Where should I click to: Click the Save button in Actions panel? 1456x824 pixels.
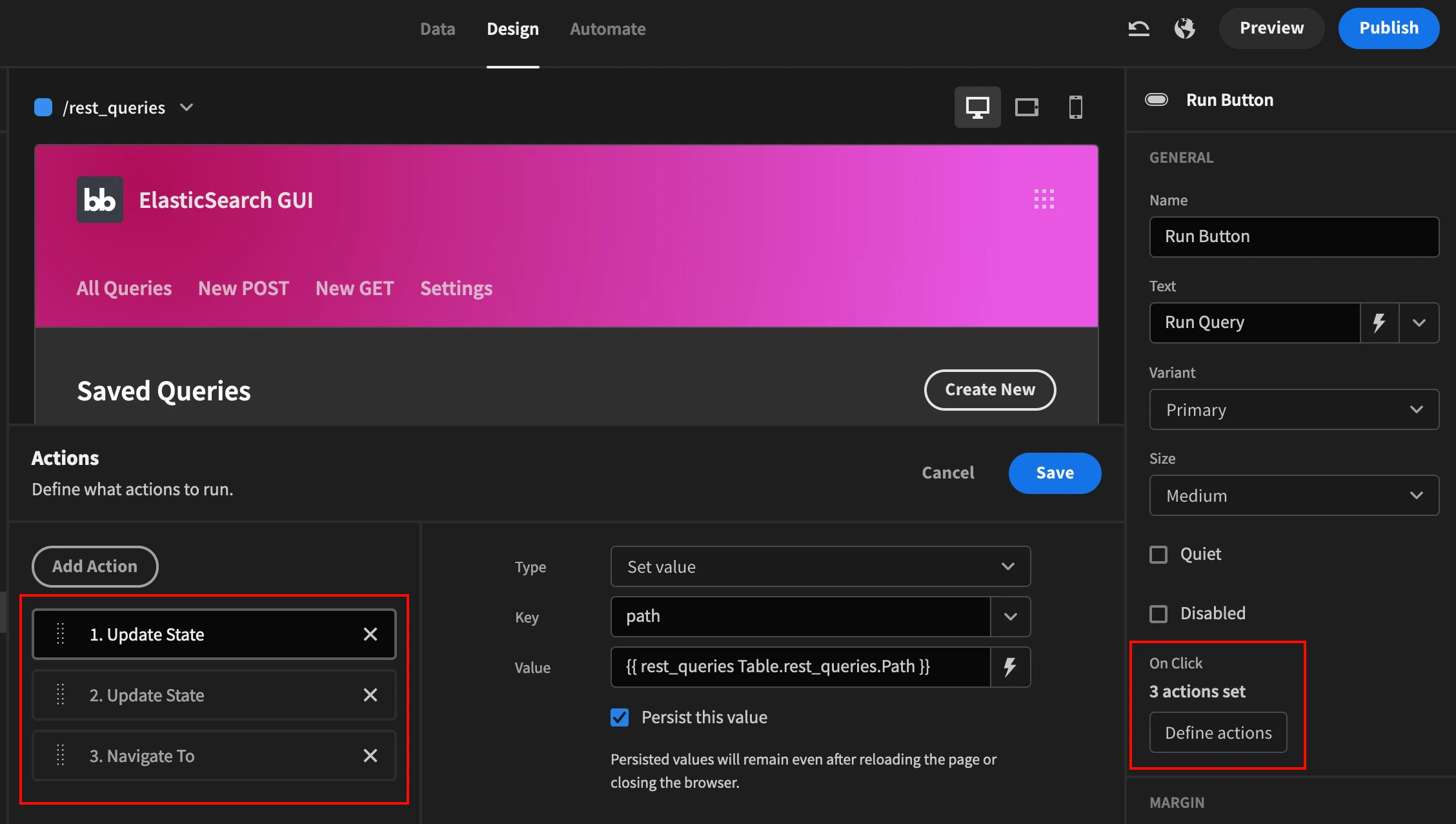coord(1055,473)
